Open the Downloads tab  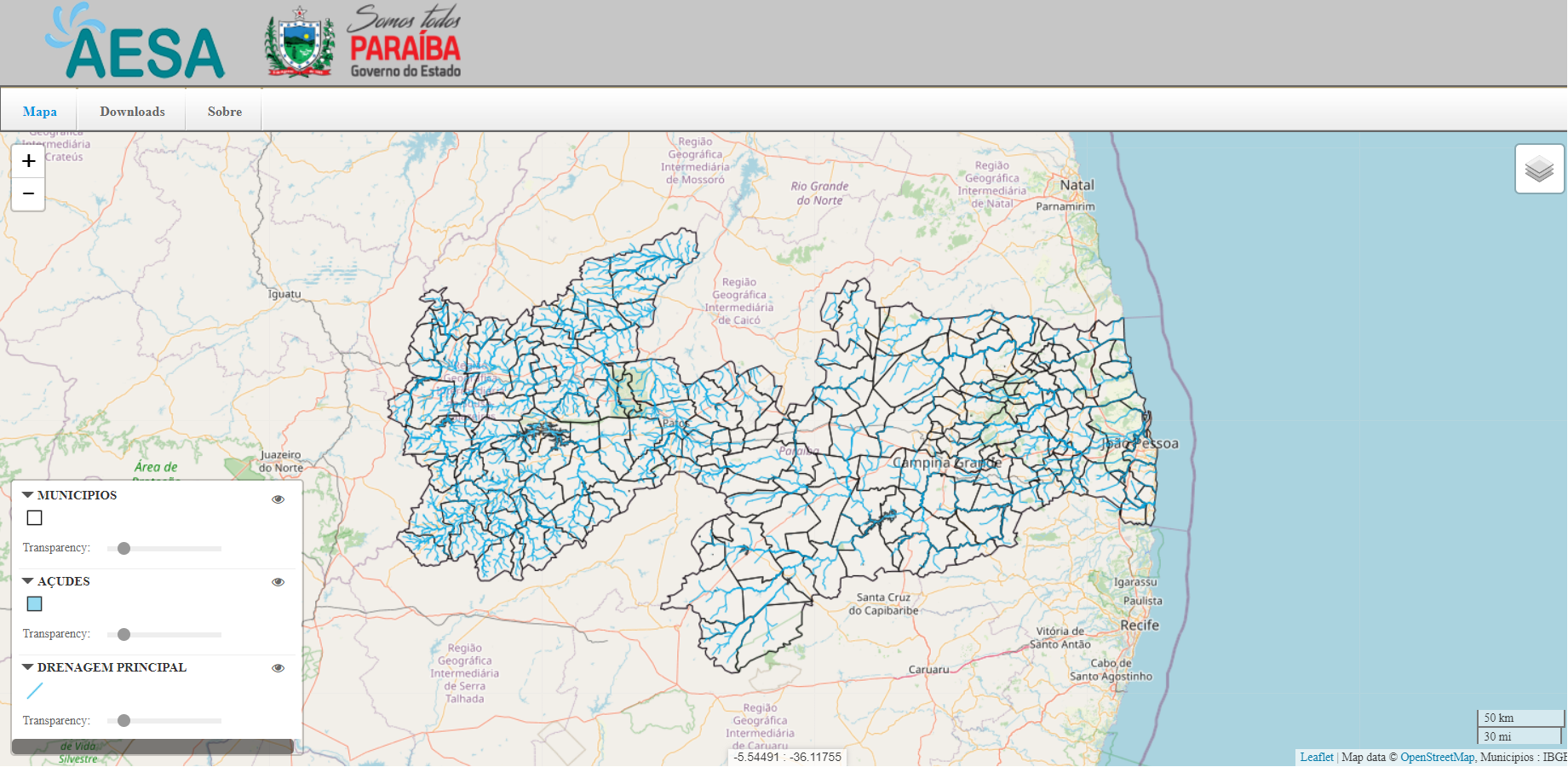coord(132,112)
